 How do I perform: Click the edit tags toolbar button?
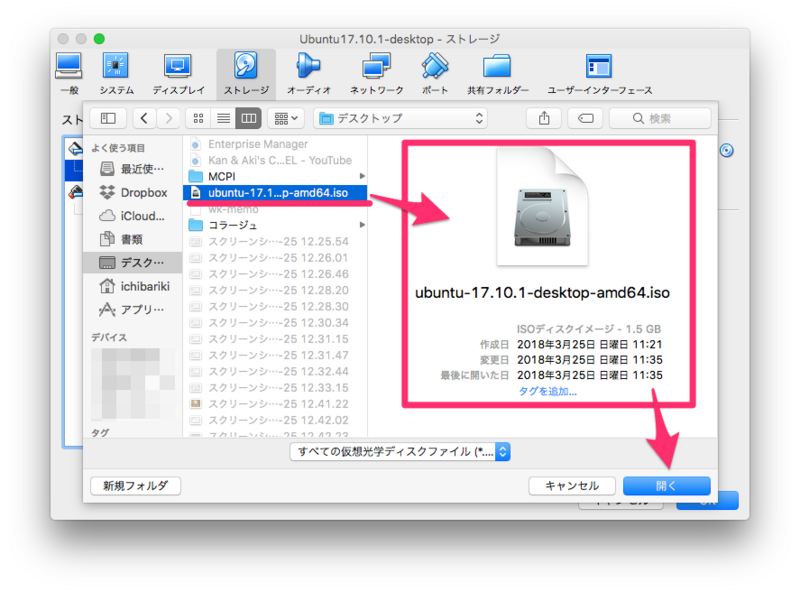585,118
